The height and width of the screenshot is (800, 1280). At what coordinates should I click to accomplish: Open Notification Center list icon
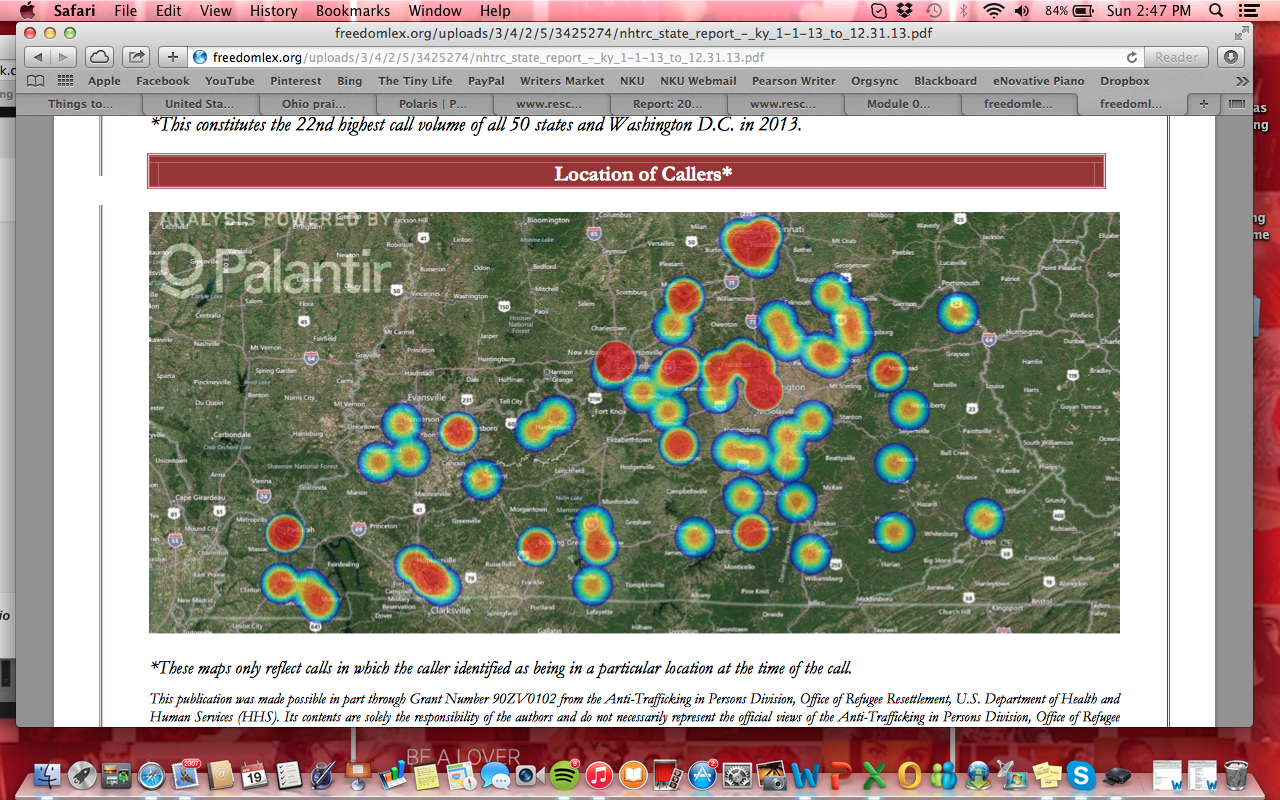tap(1250, 11)
